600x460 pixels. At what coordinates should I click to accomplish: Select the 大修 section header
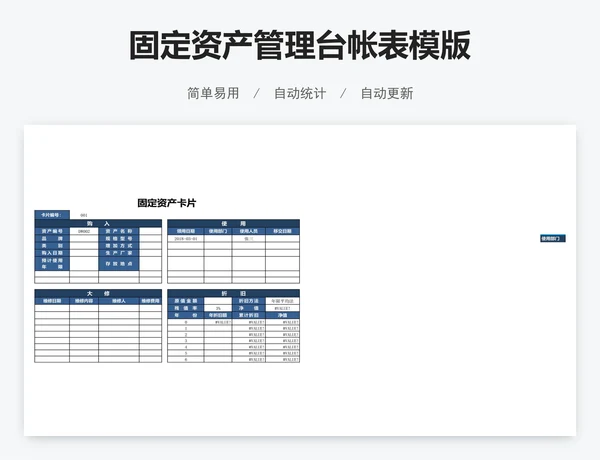(98, 294)
